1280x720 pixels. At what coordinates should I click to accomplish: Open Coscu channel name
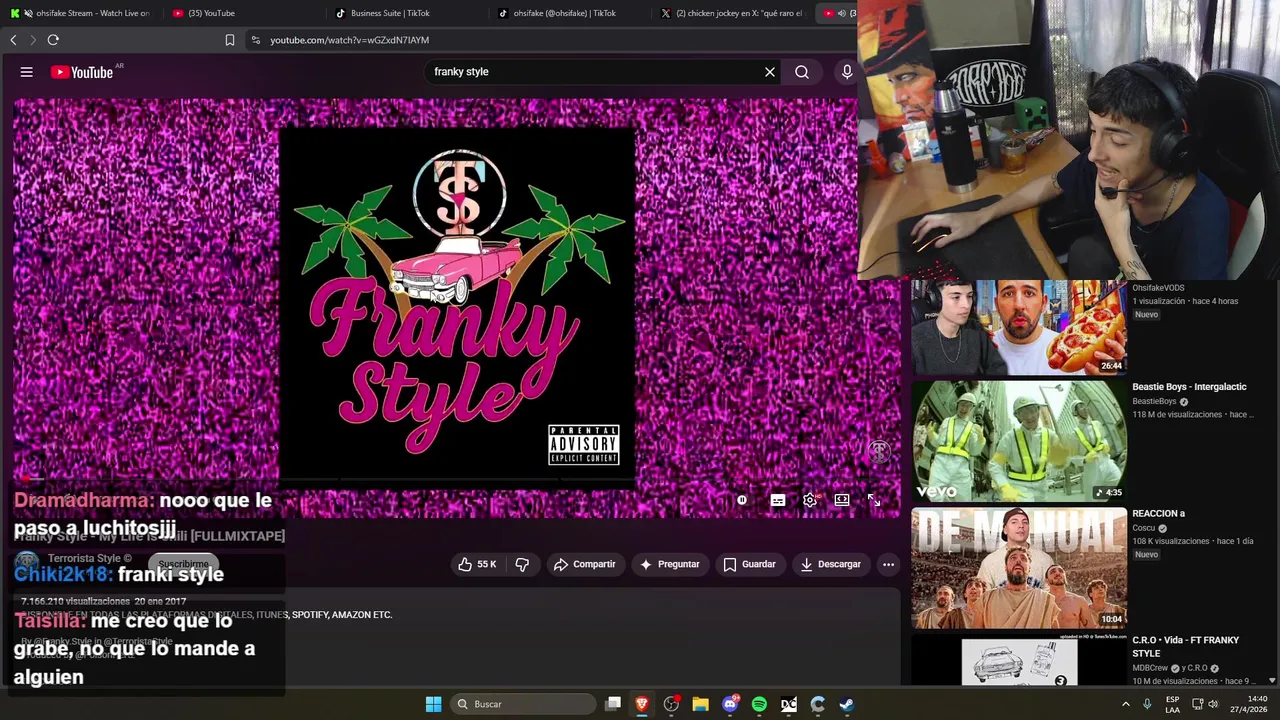1143,528
